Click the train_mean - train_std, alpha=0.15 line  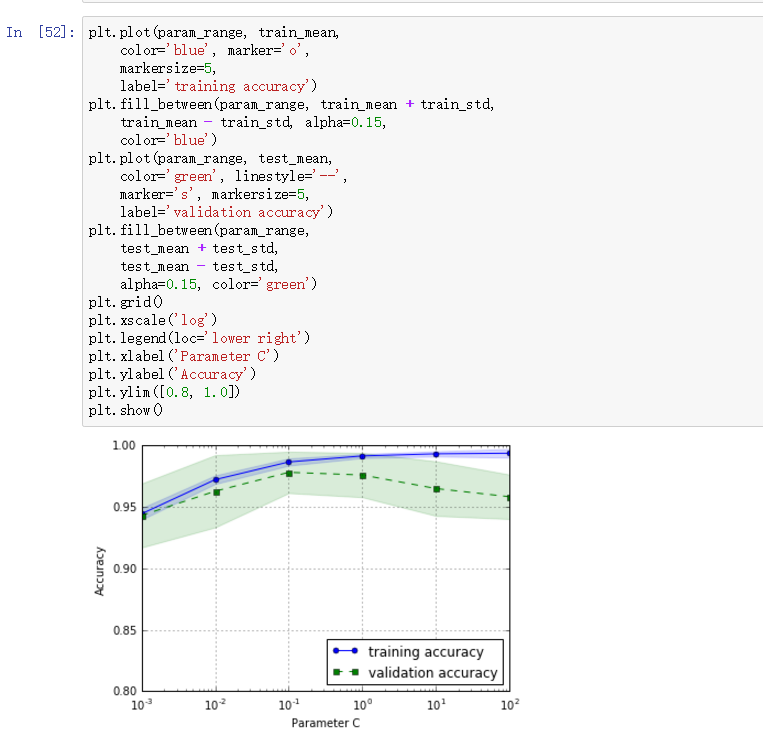tap(253, 123)
